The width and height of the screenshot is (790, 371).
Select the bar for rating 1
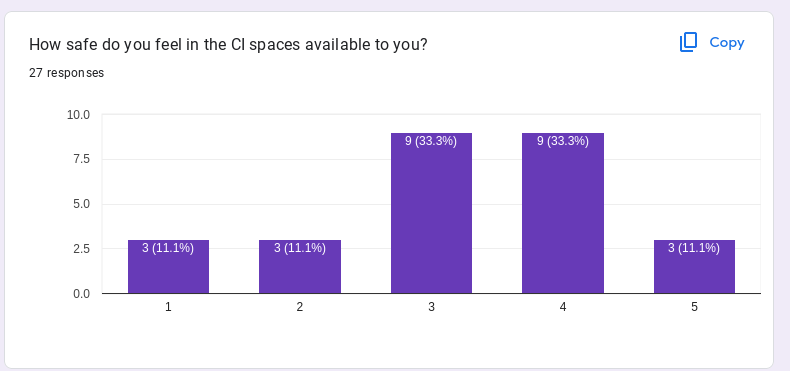pyautogui.click(x=168, y=267)
